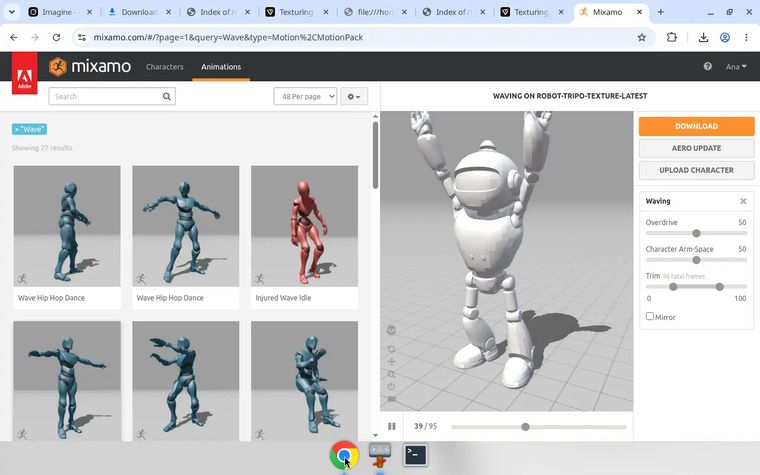
Task: Switch to the Animations tab
Action: (221, 67)
